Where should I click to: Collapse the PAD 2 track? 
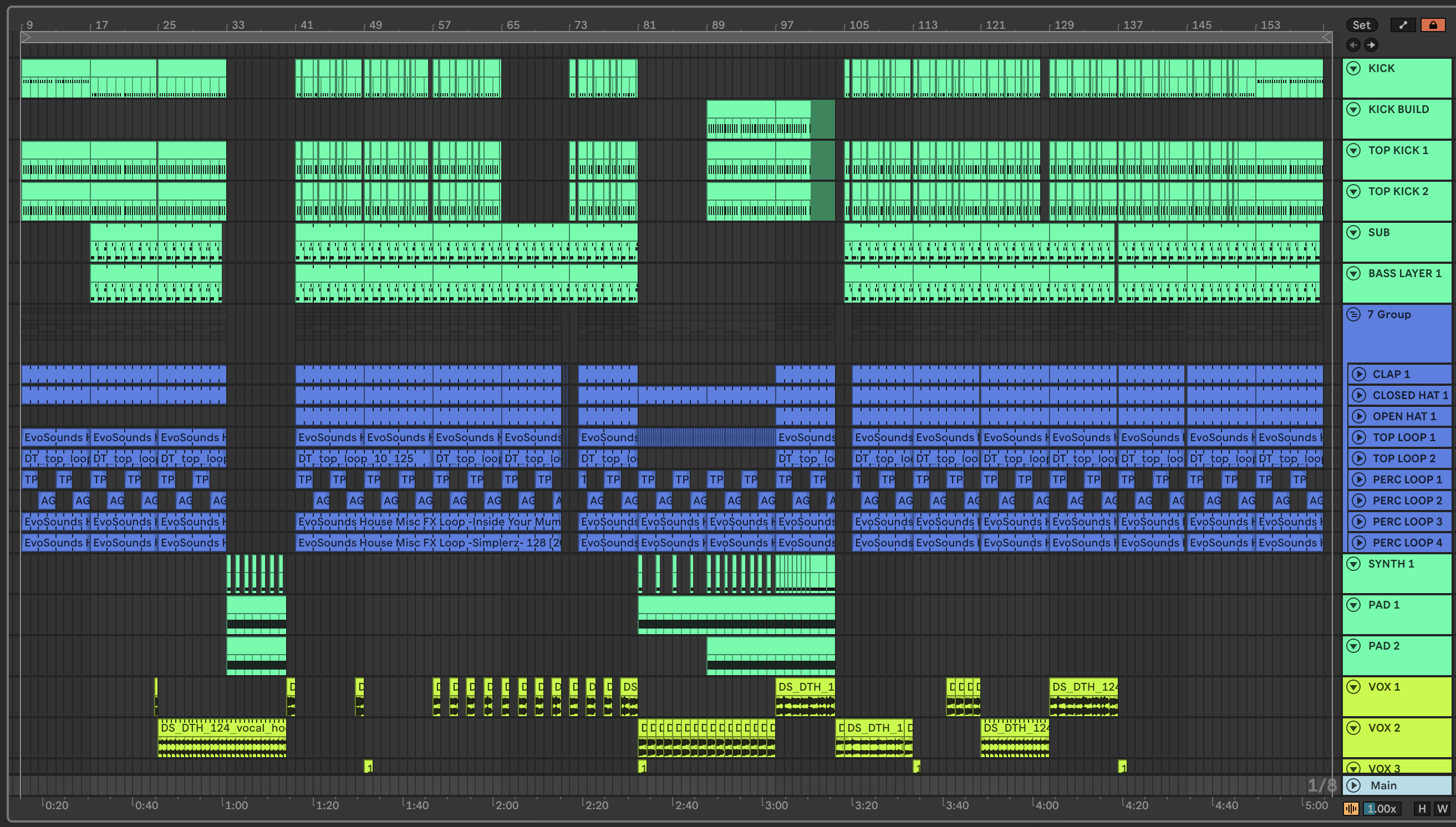tap(1354, 645)
